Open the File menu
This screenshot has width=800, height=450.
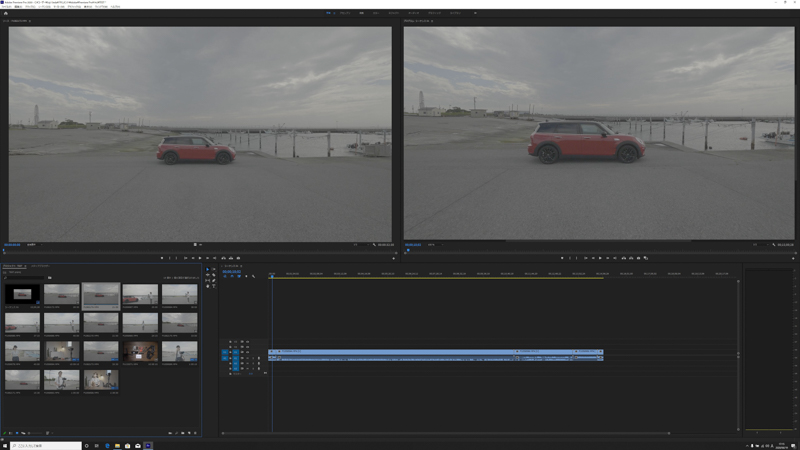point(7,7)
